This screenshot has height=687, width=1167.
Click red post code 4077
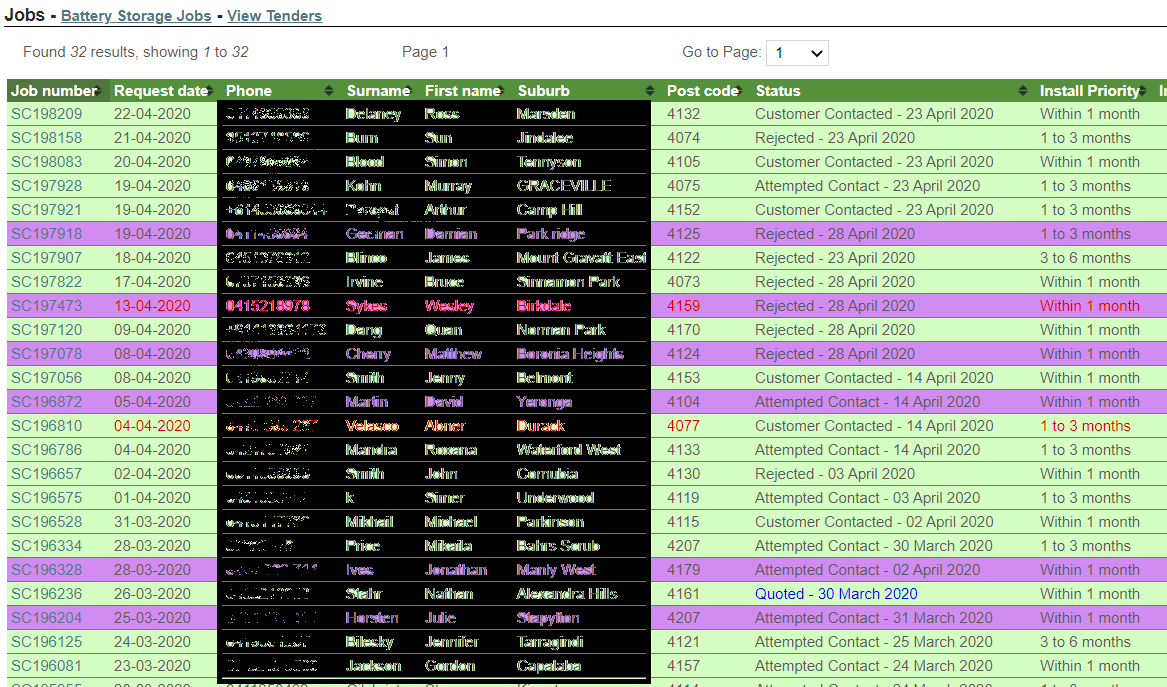pos(683,426)
